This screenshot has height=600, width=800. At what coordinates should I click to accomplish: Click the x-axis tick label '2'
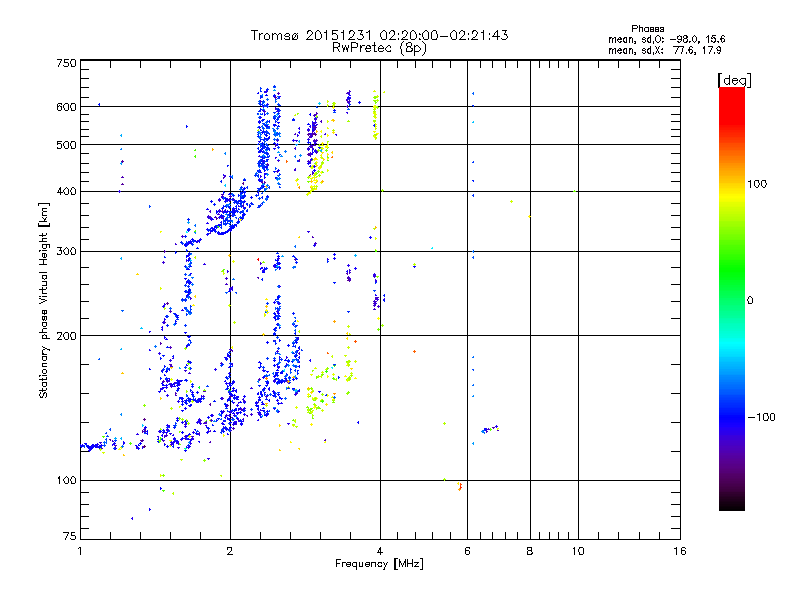[x=230, y=551]
